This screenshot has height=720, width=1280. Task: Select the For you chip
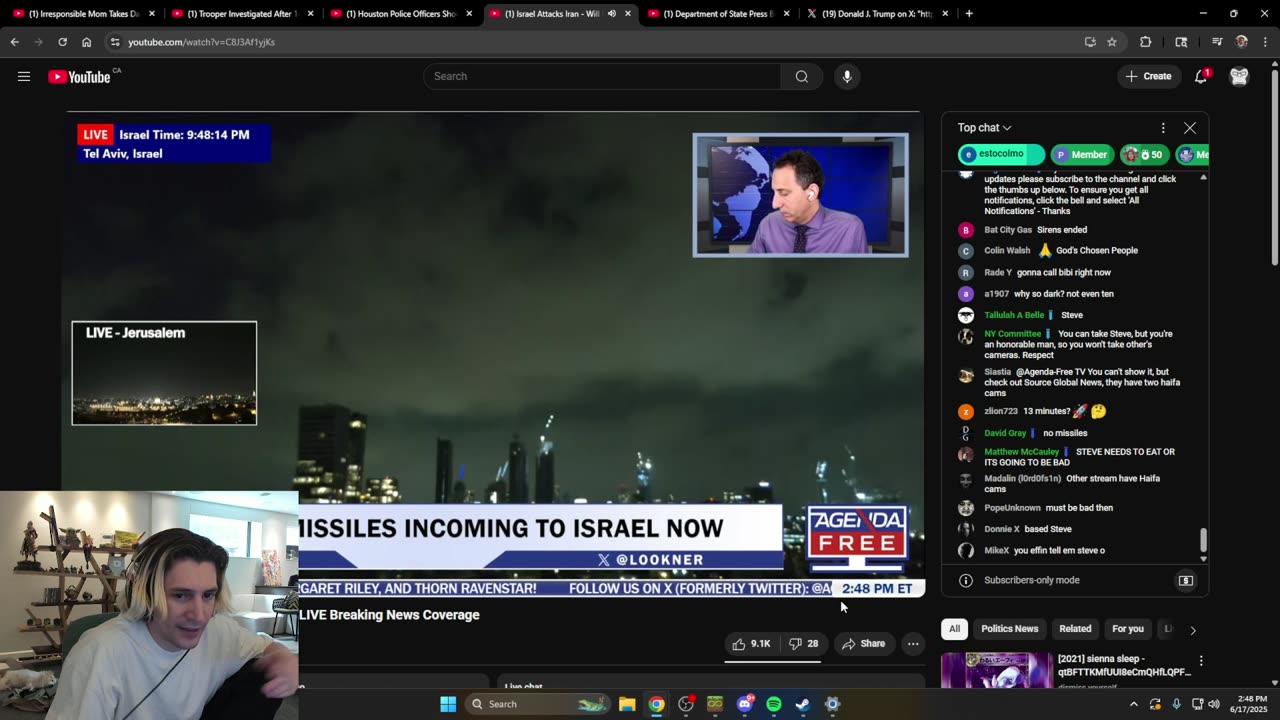(x=1128, y=629)
